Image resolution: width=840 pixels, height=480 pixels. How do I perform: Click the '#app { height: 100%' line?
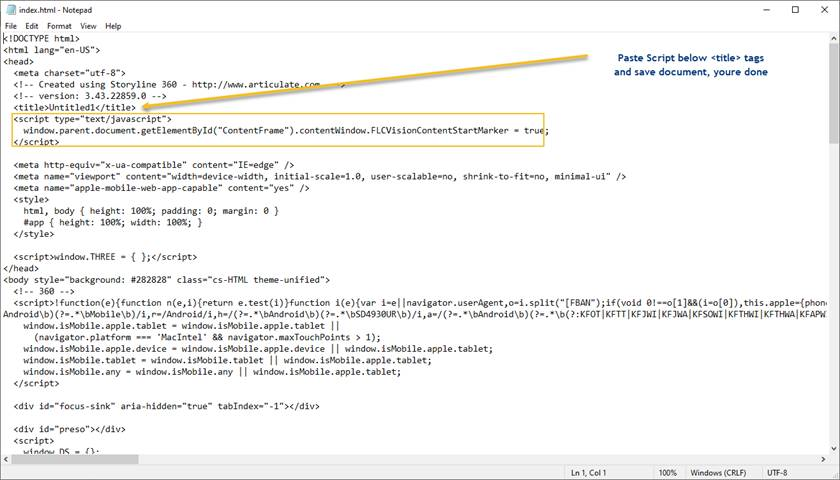pos(112,222)
